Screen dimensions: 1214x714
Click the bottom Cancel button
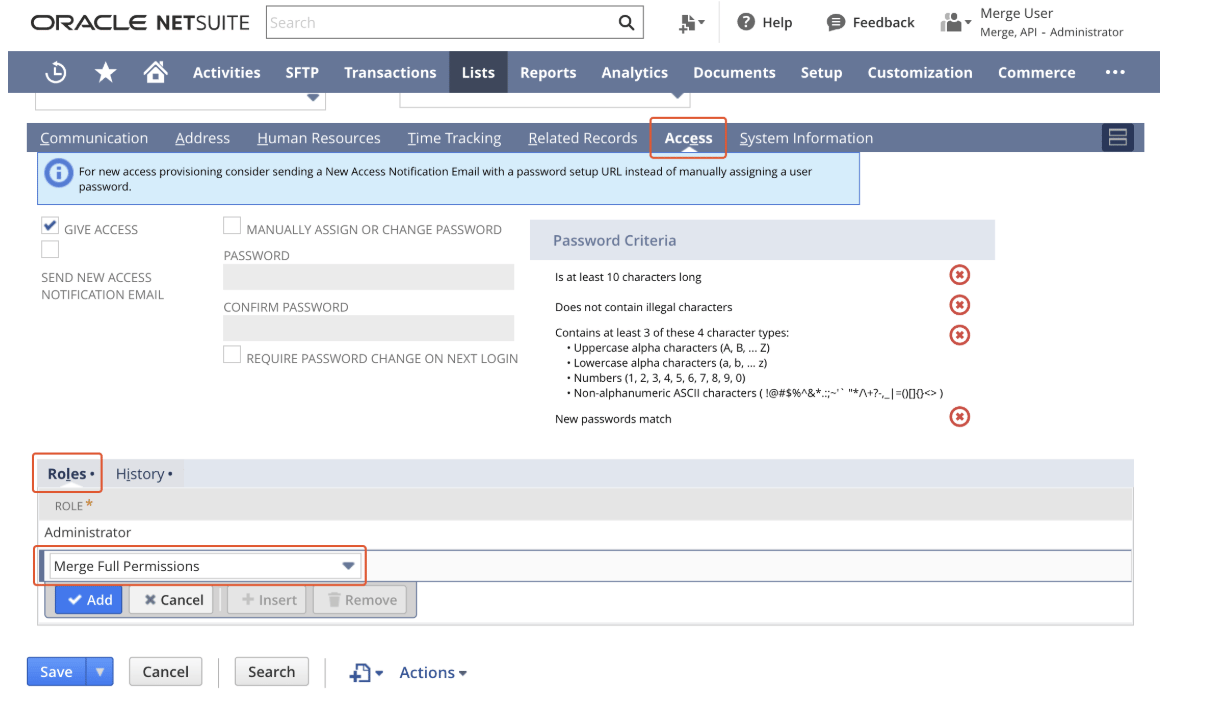point(166,672)
